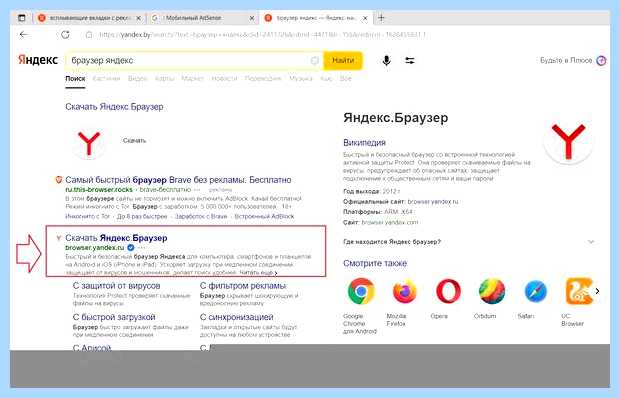Screen dimensions: 620x398
Task: Open Заработок с Brave sitelink
Action: [x=201, y=216]
